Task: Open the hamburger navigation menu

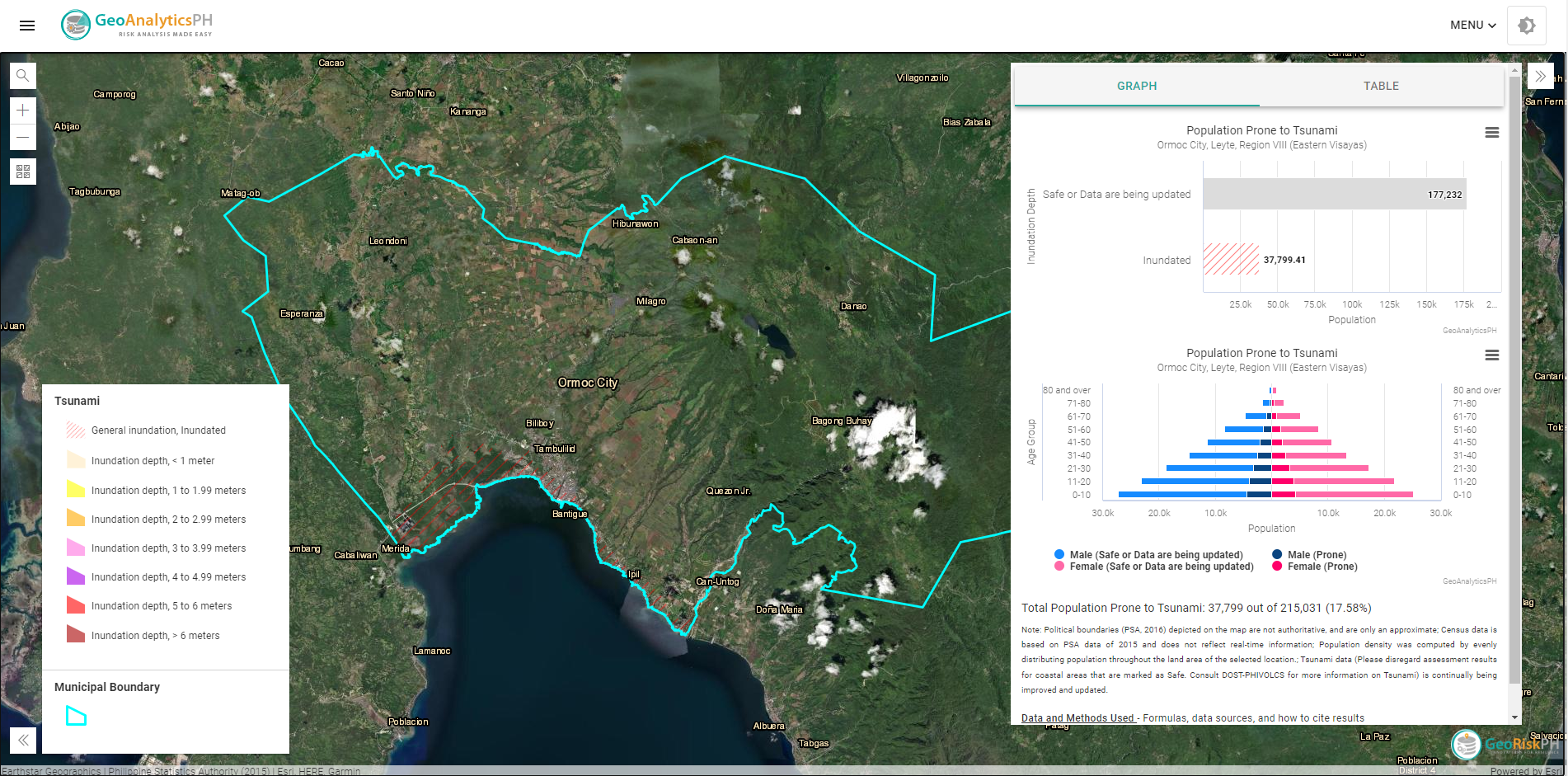Action: [x=27, y=26]
